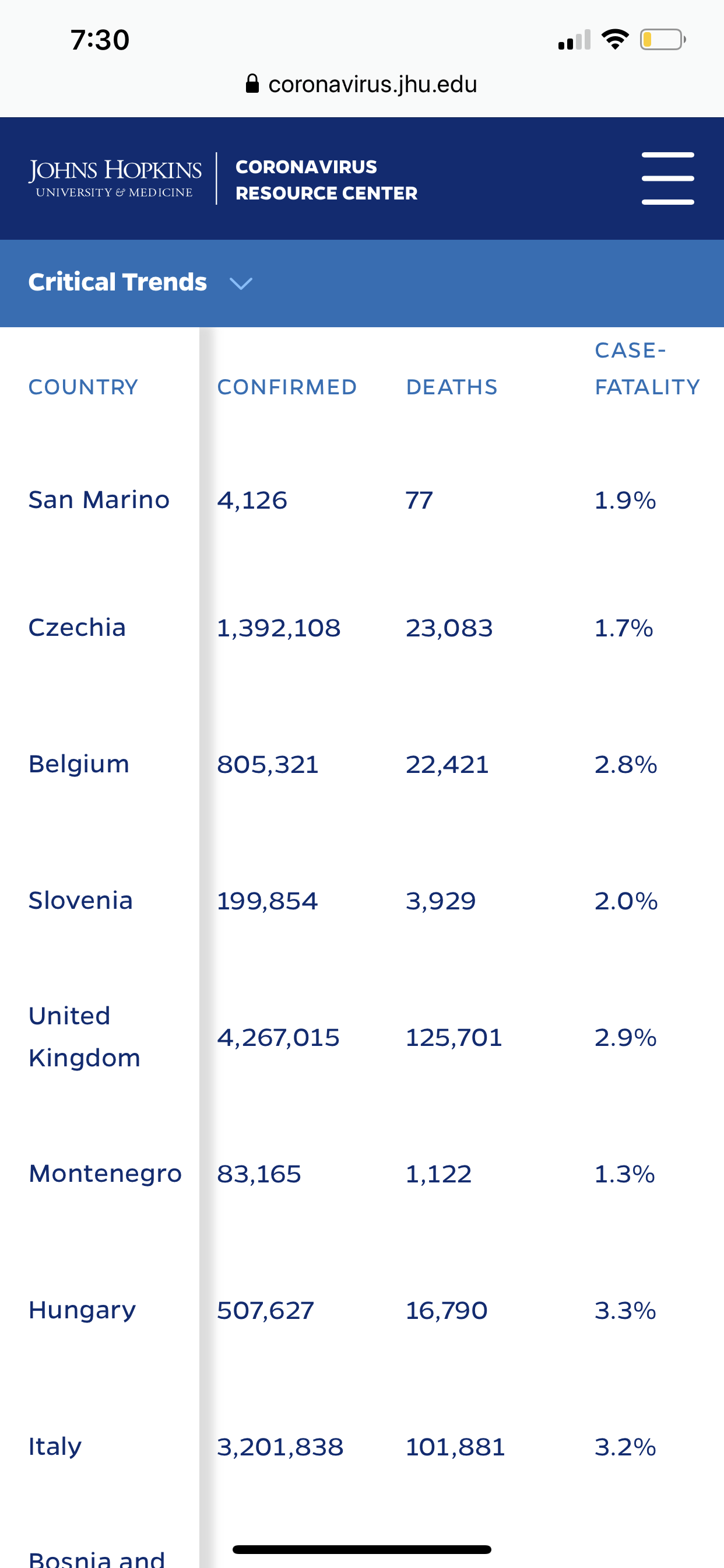Sort table by Confirmed column header
Image resolution: width=724 pixels, height=1568 pixels.
[x=287, y=387]
